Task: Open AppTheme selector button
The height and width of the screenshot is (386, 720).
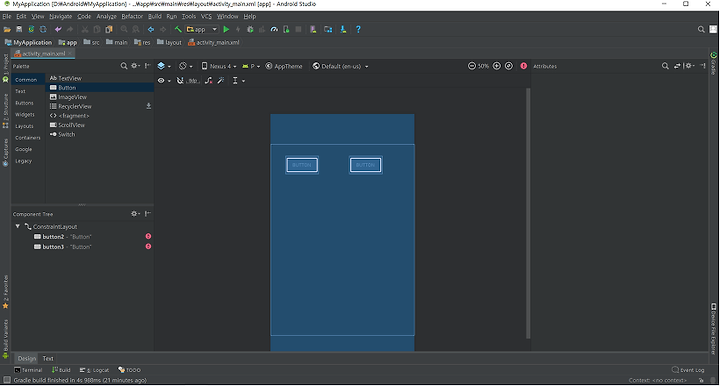Action: click(x=284, y=66)
